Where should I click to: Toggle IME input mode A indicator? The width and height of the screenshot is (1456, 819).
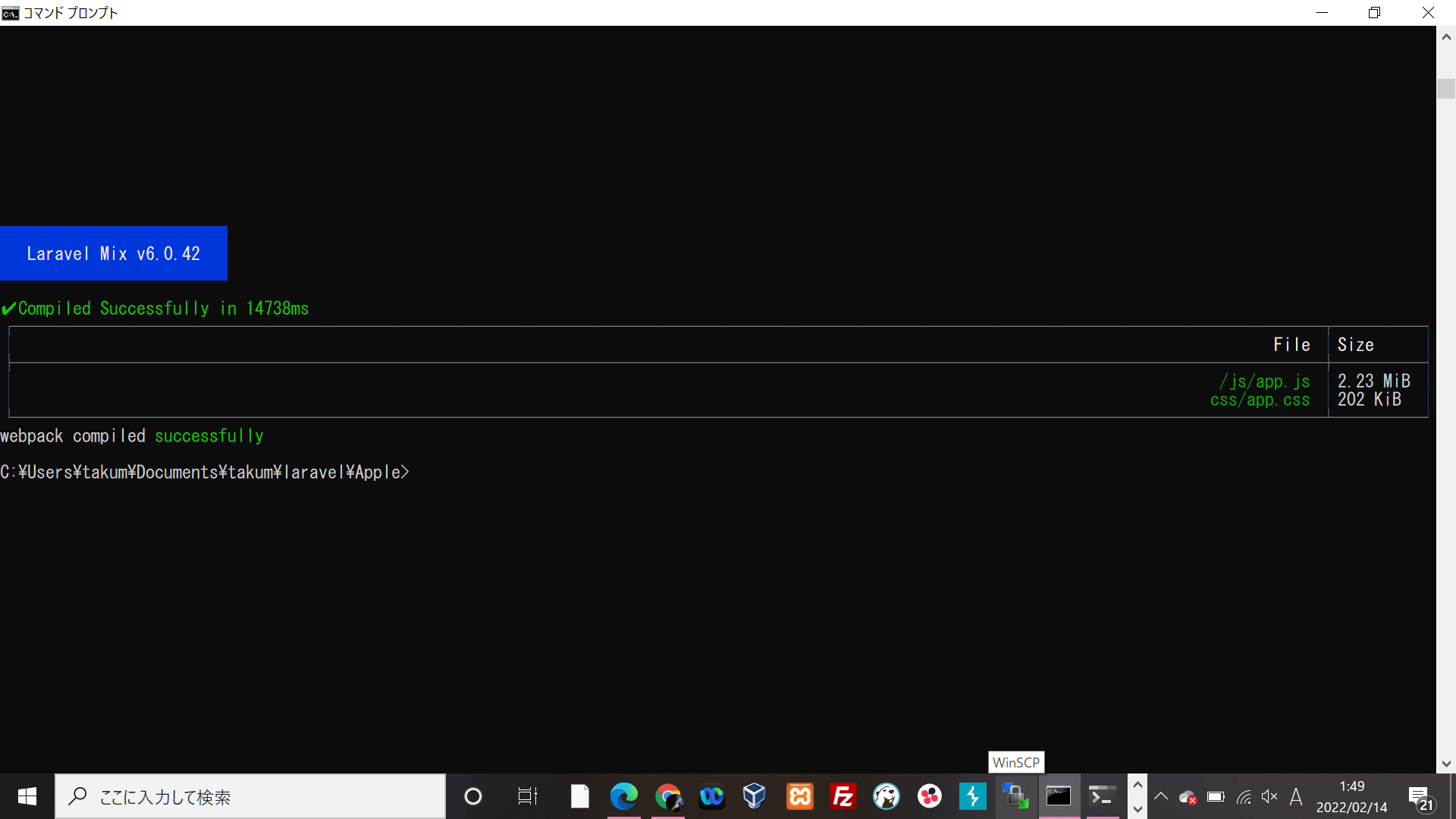pos(1296,796)
